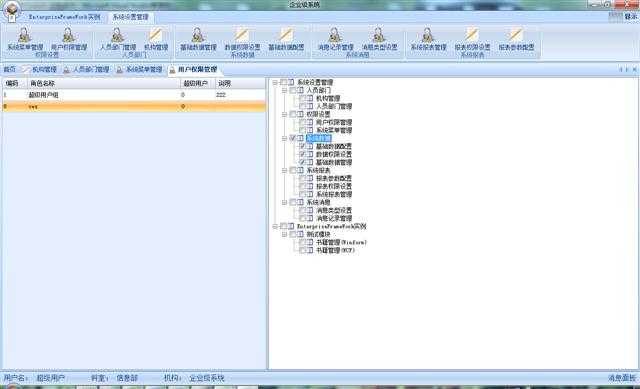The height and width of the screenshot is (389, 640).
Task: Check the 报表参数配置 checkbox in tree
Action: 302,178
